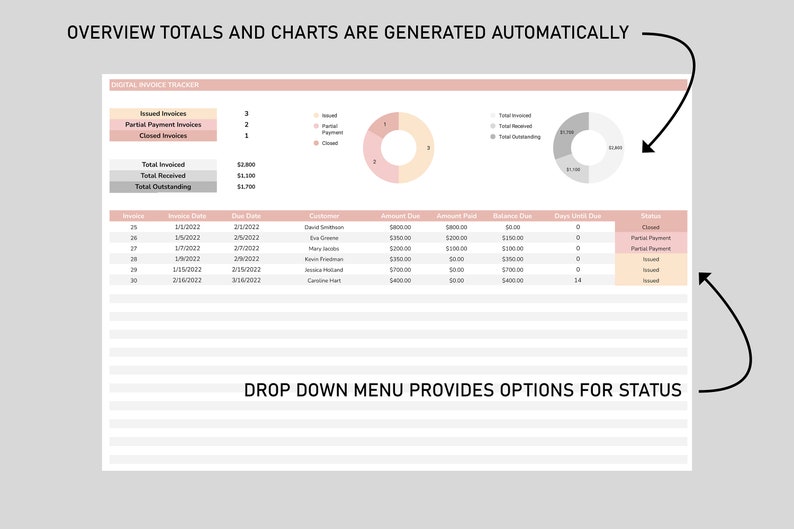Select the Issued Invoices count value 3
Viewport: 794px width, 529px height.
246,113
